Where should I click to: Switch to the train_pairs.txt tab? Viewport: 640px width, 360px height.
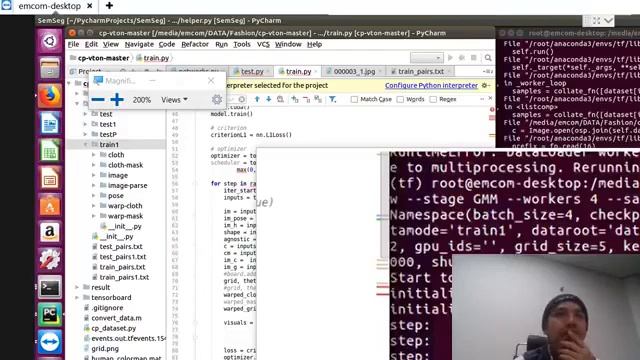coord(421,71)
